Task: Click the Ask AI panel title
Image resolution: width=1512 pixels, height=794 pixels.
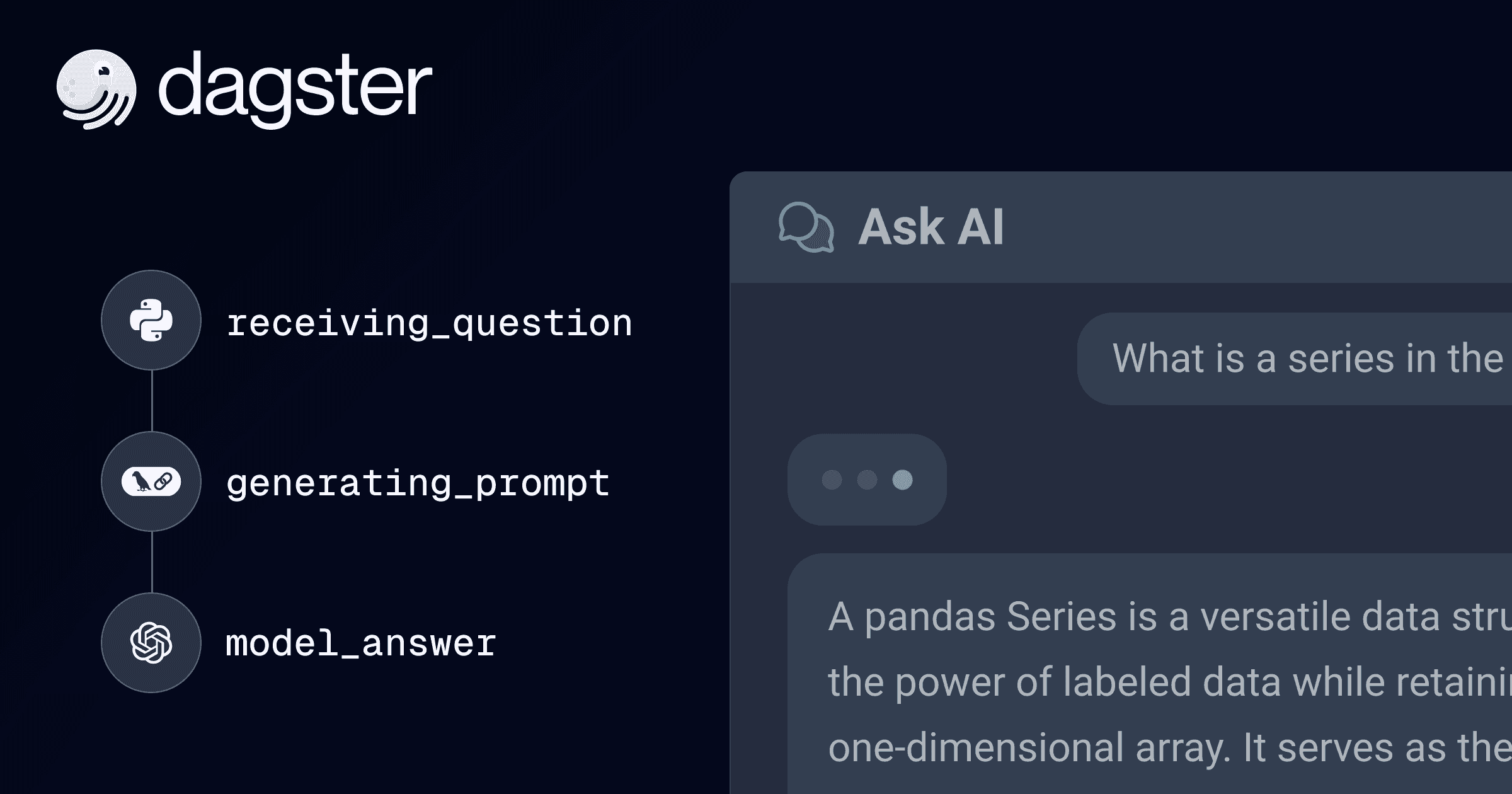Action: 931,227
